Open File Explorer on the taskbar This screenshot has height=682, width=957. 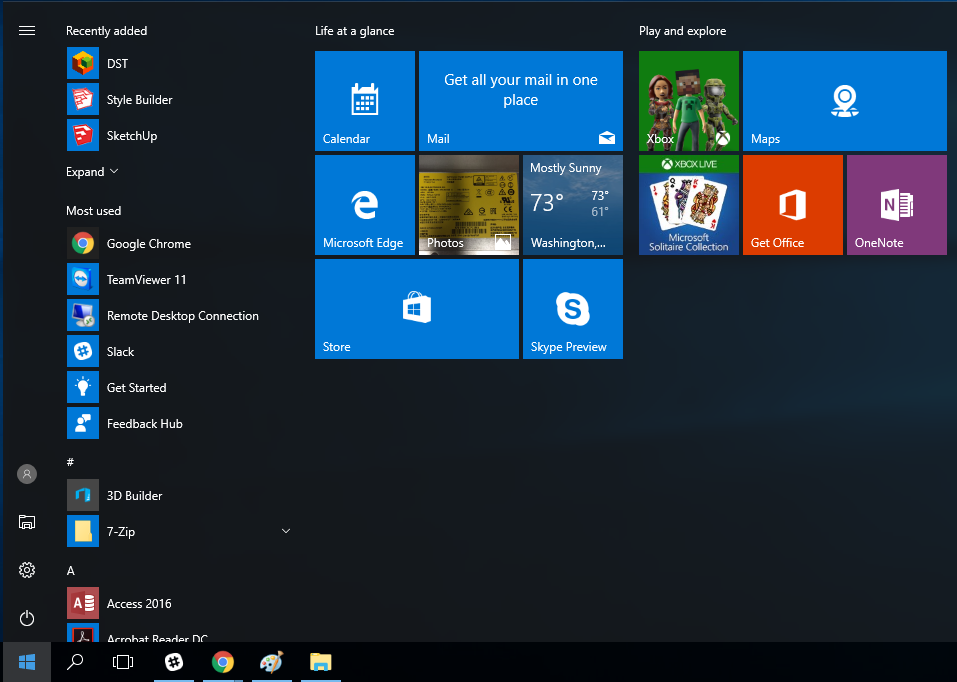[x=320, y=662]
